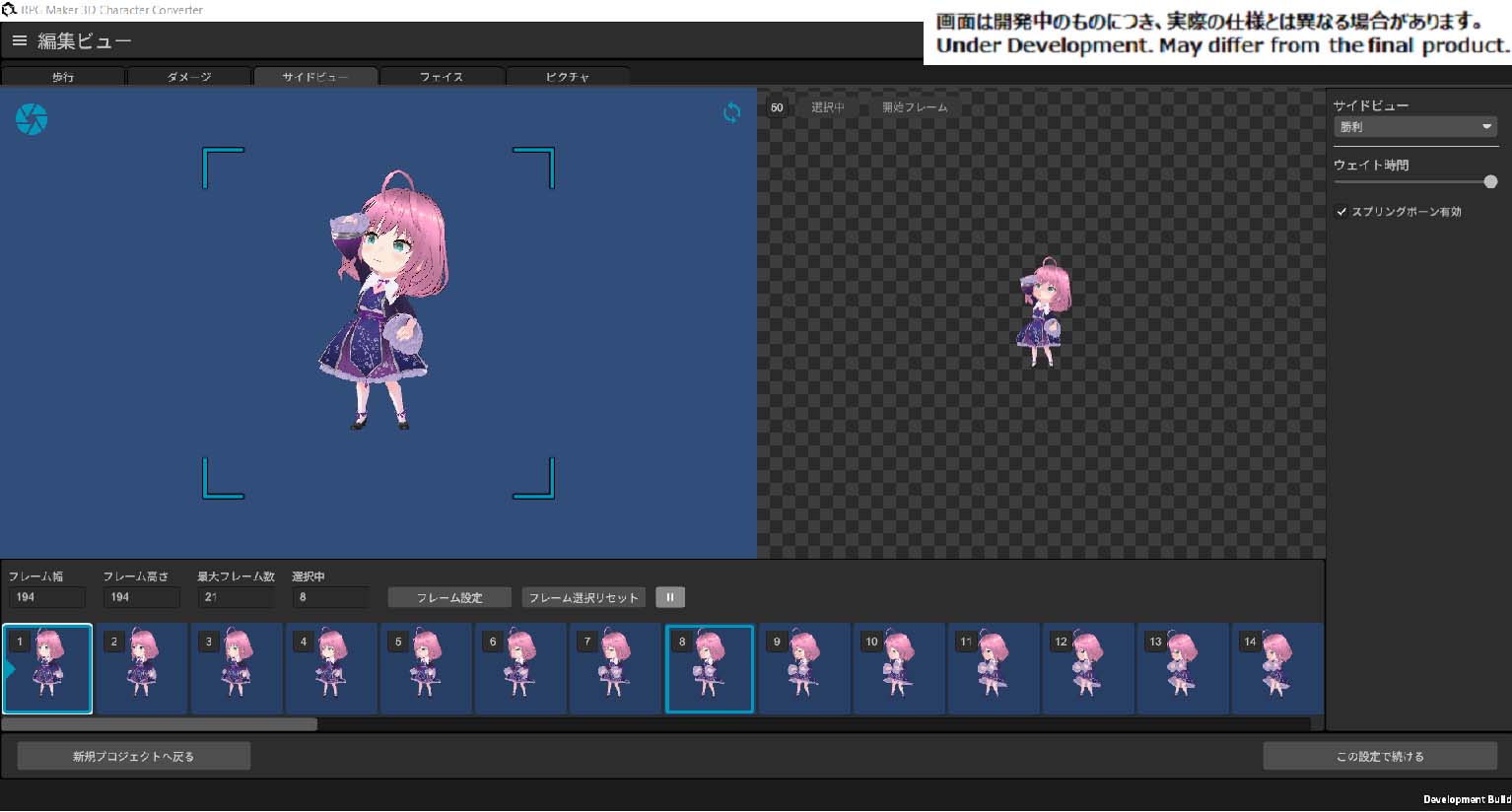
Task: Click the horizontal frame strip scrollbar
Action: [x=160, y=724]
